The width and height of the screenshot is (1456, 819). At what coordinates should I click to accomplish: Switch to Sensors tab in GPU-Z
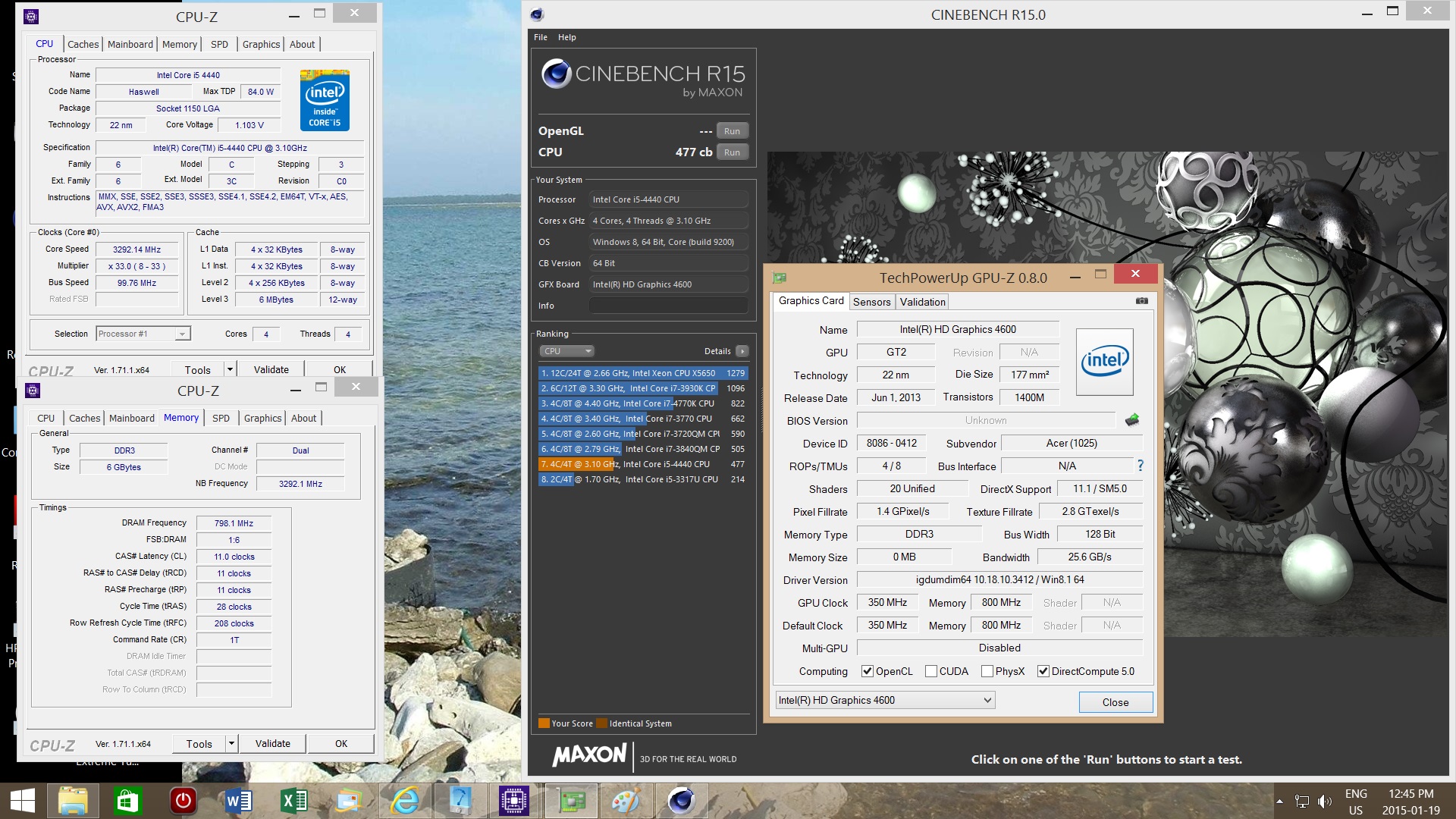pos(871,302)
